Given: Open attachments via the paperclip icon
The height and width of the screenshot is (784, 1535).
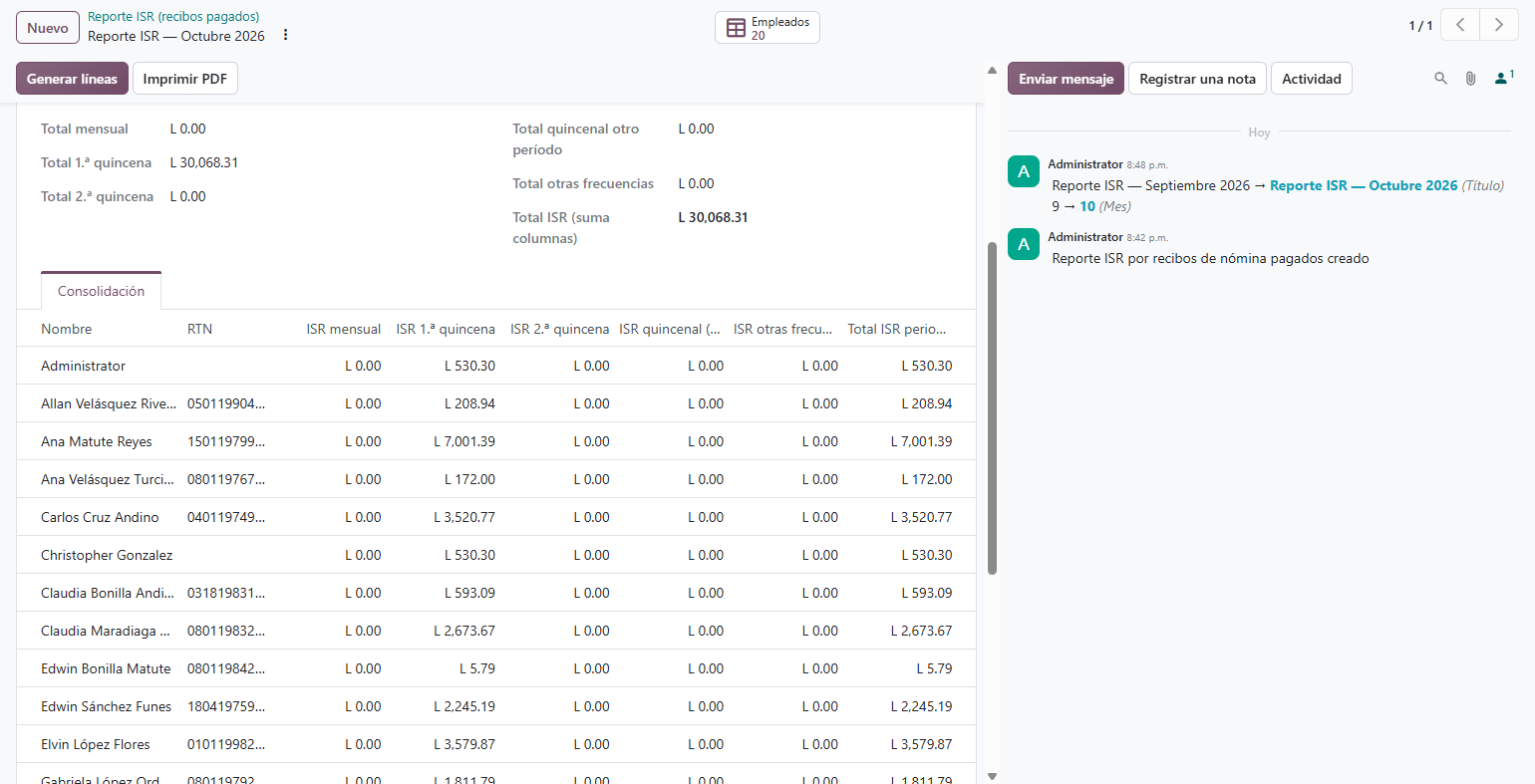Looking at the screenshot, I should coord(1470,78).
